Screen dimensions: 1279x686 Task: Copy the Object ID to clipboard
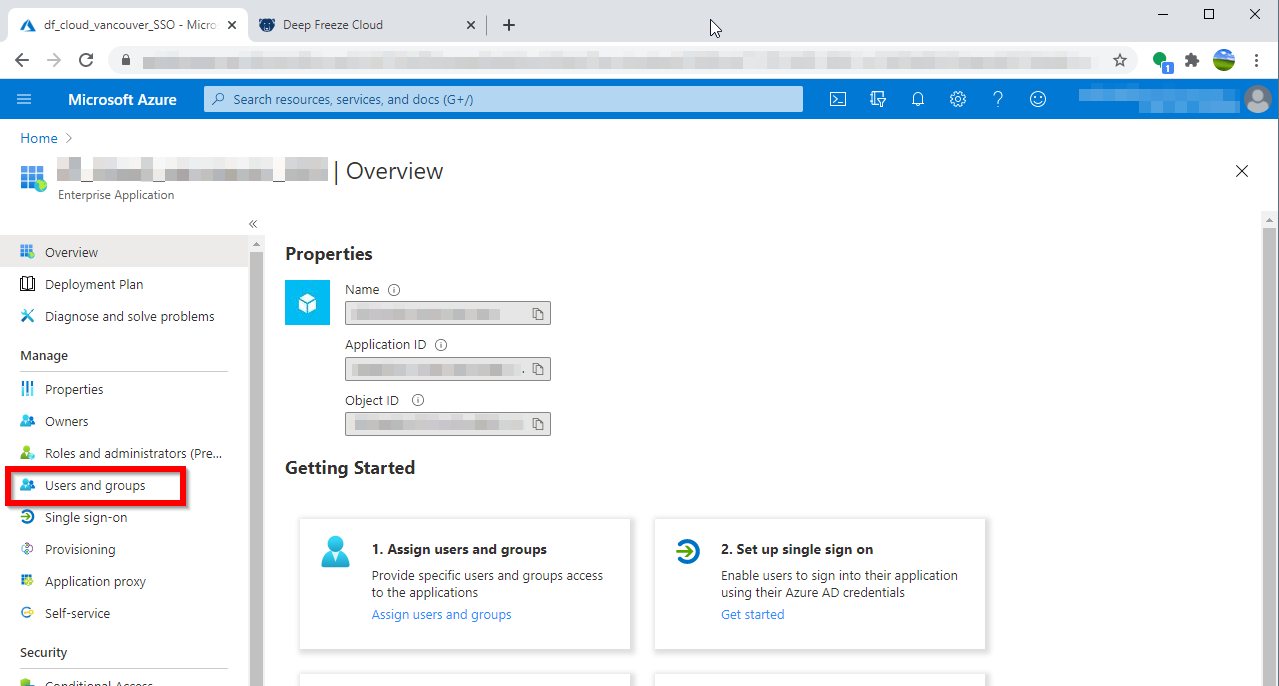pos(538,424)
